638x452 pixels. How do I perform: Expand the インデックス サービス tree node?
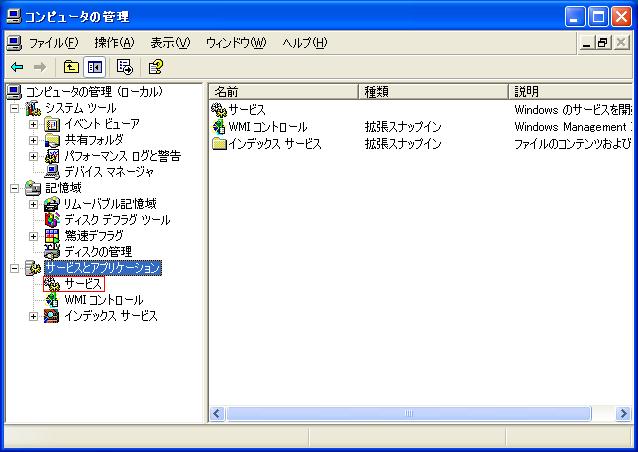coord(33,316)
